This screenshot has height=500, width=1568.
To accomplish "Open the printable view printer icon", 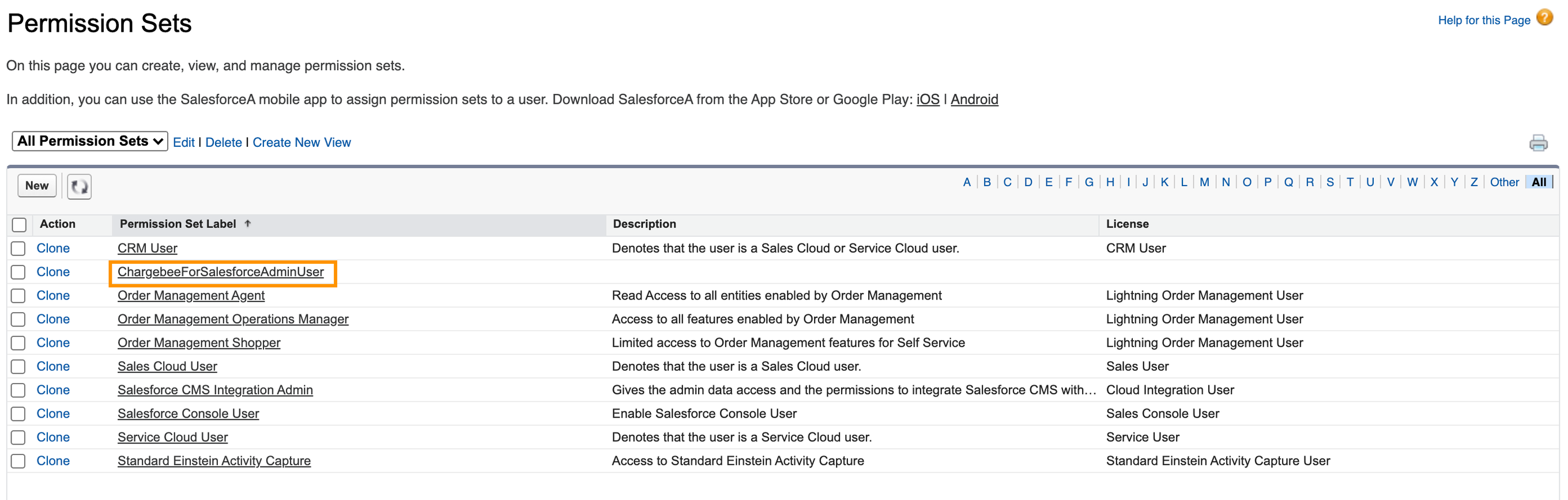I will click(x=1537, y=143).
